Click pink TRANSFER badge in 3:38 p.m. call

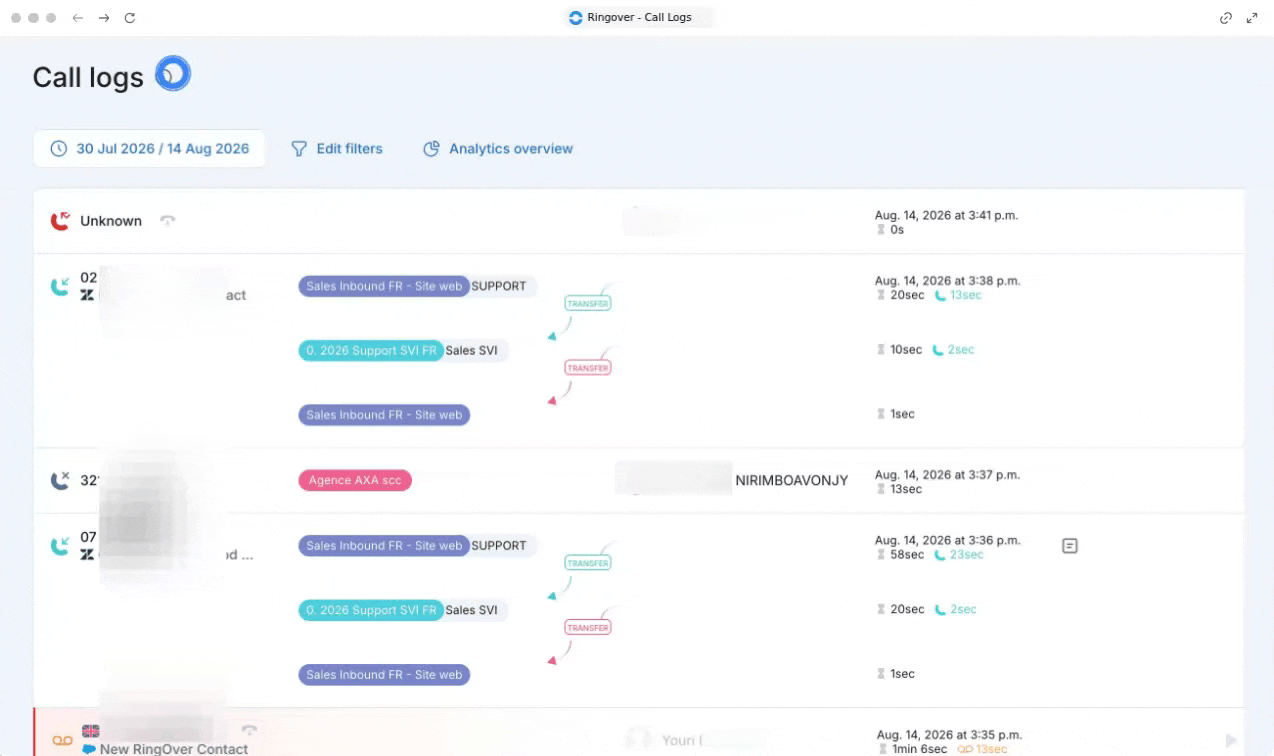pos(588,368)
